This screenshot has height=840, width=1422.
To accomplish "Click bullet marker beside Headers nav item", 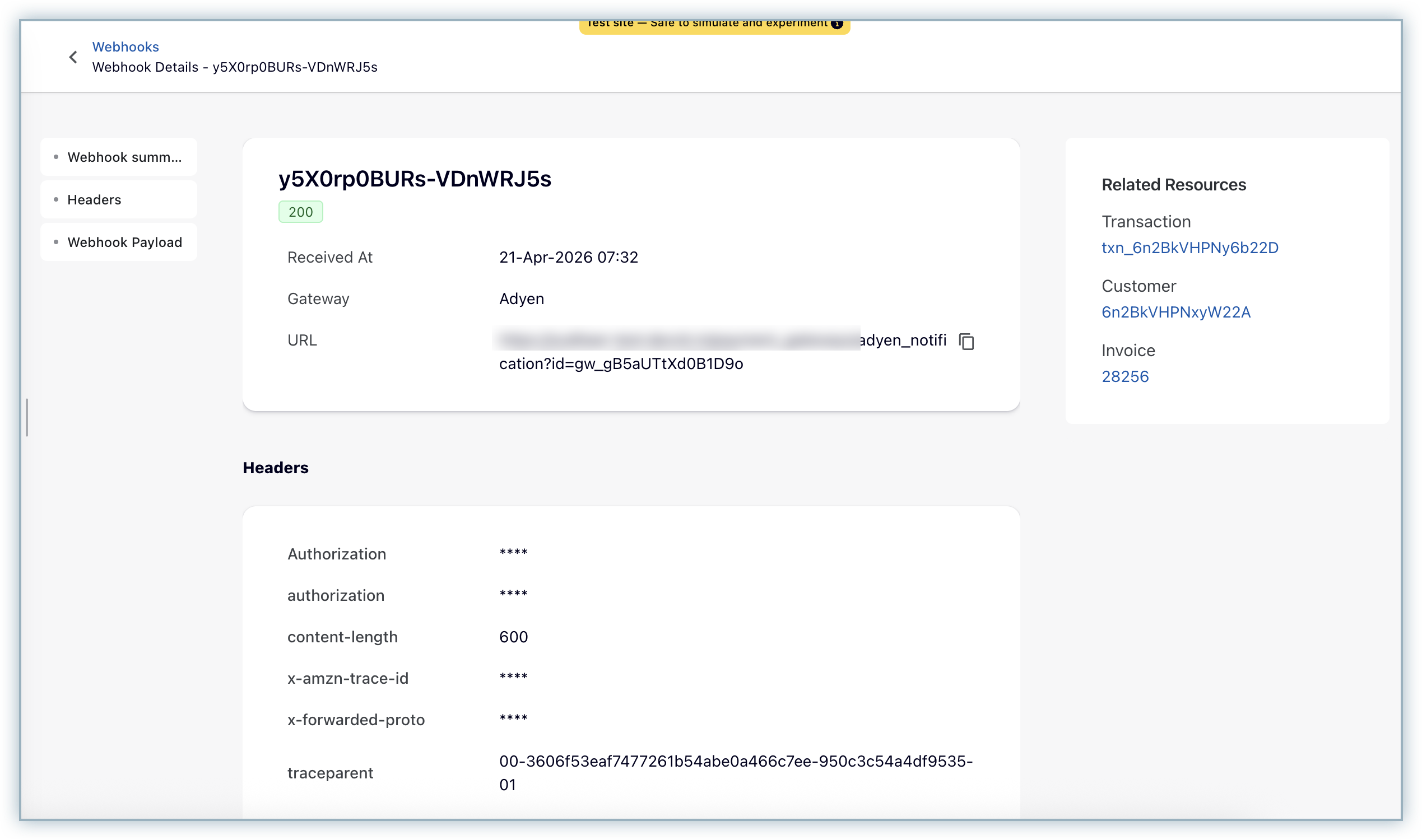I will pyautogui.click(x=56, y=199).
